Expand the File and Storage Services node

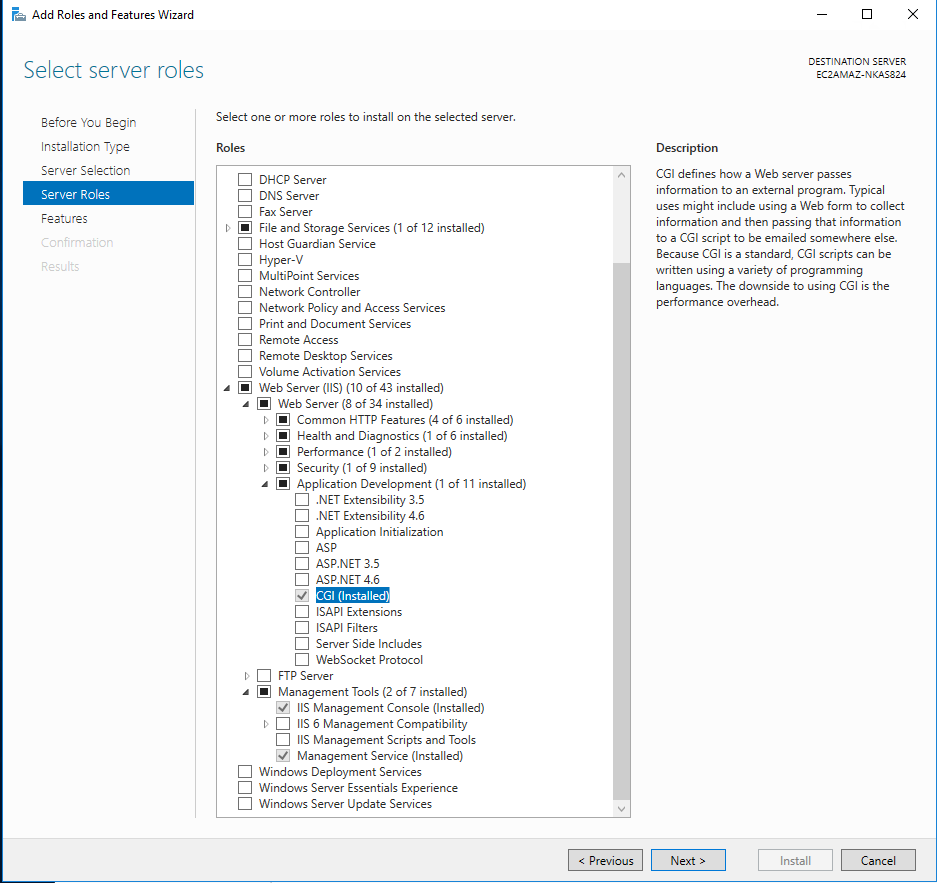228,228
